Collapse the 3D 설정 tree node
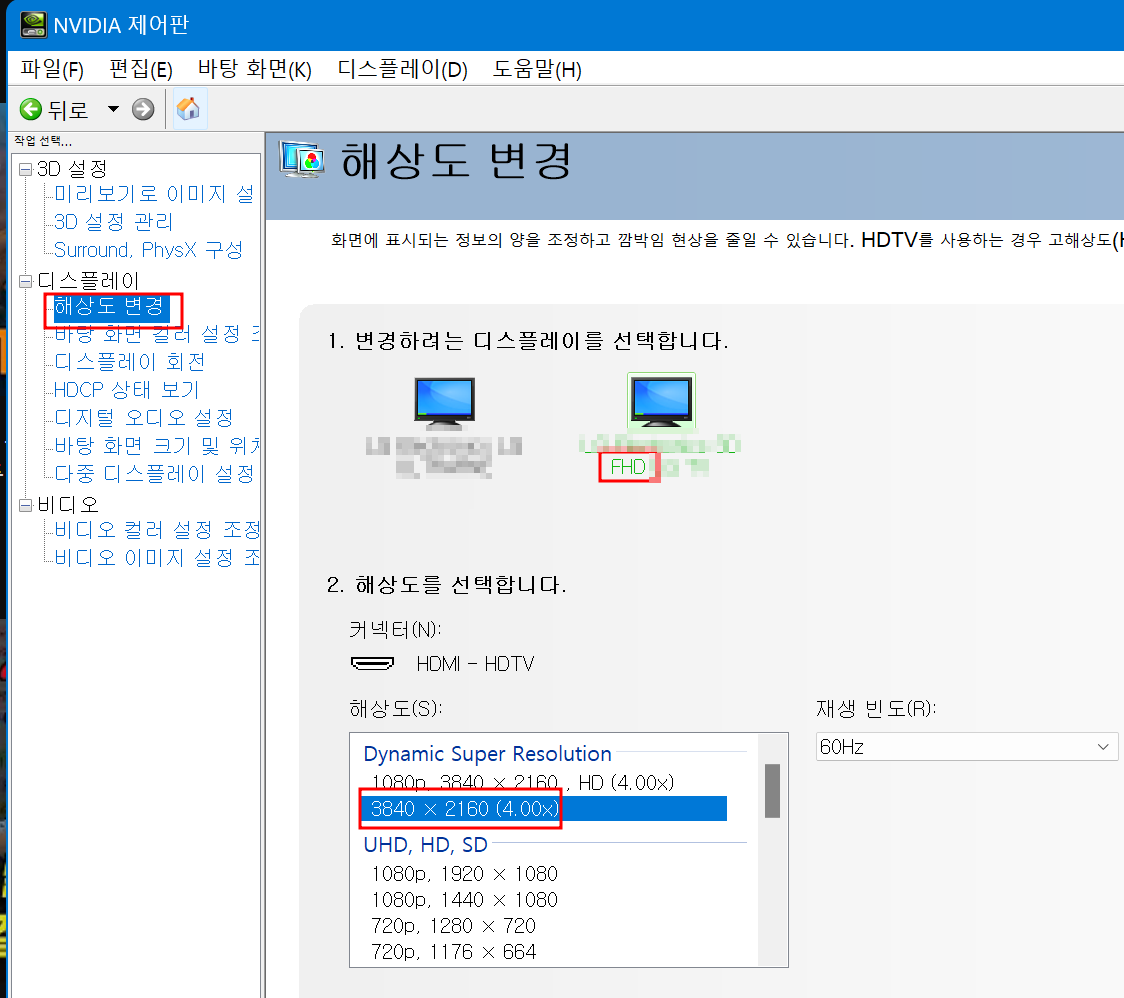 [26, 169]
